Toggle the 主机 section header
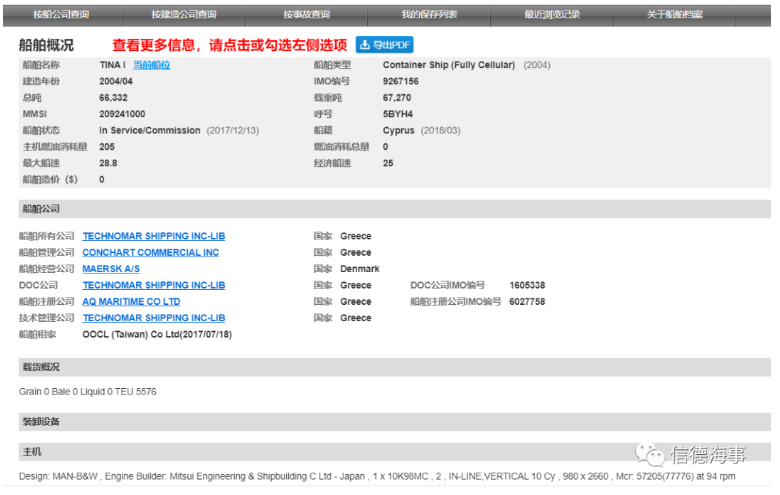The height and width of the screenshot is (495, 780). click(31, 452)
